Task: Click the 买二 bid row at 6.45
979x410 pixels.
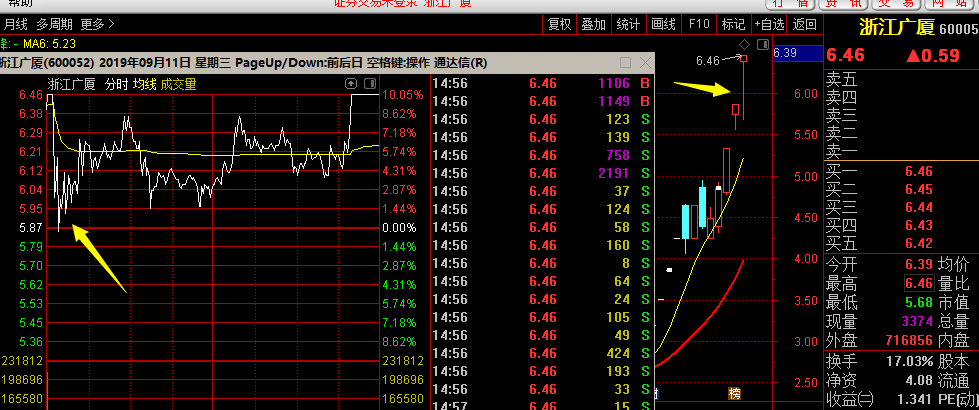Action: [x=902, y=190]
